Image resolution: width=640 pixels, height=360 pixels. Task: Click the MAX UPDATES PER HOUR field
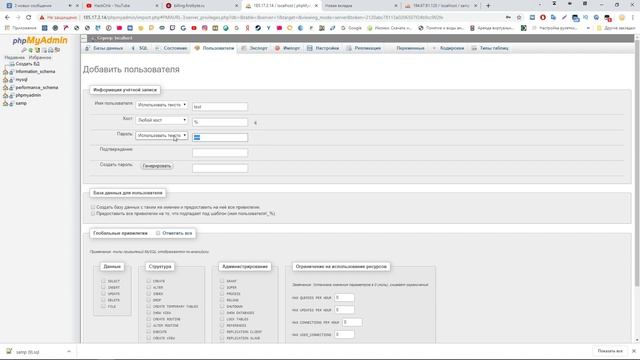[344, 310]
